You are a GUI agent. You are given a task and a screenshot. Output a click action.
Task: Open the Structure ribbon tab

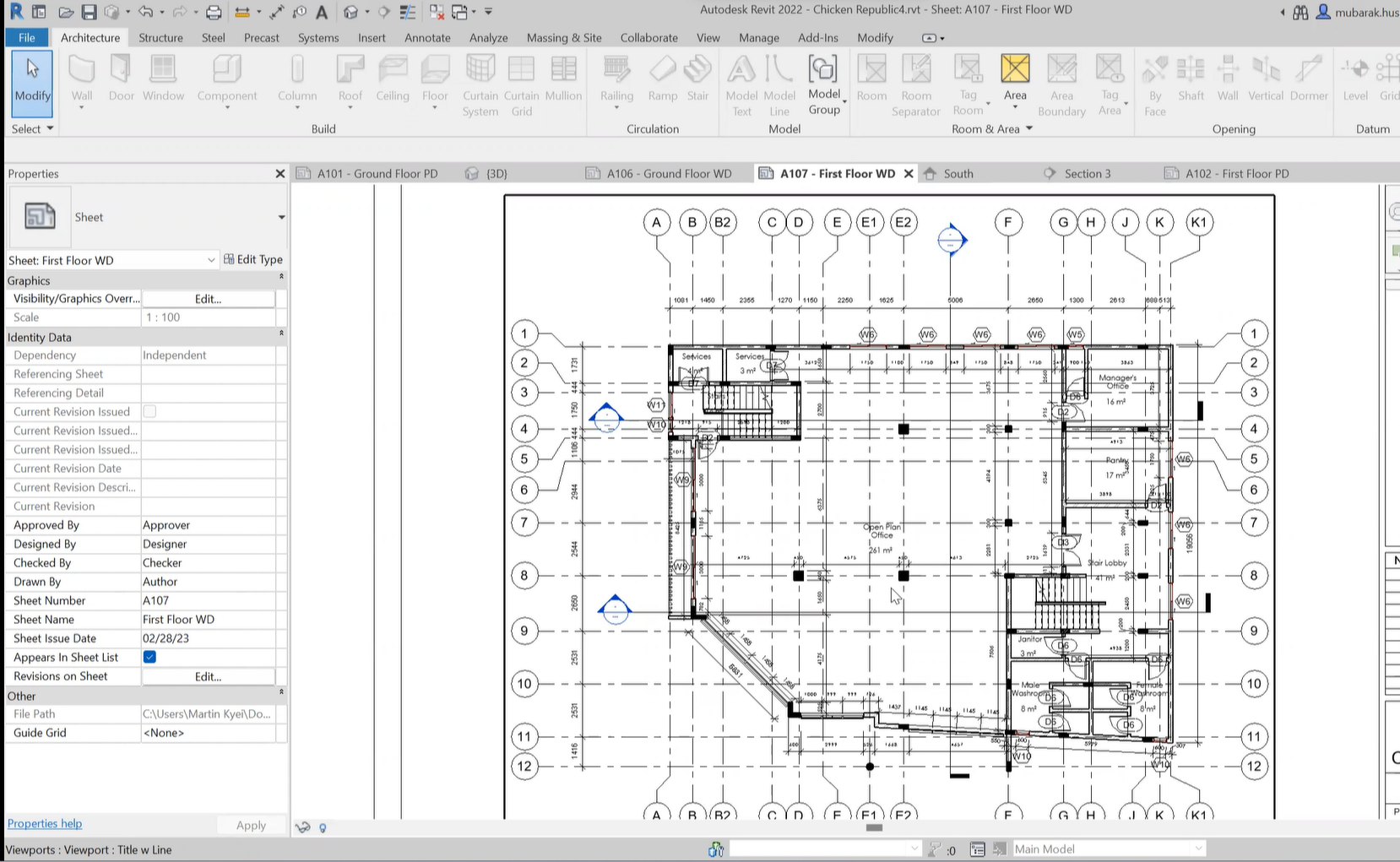160,37
